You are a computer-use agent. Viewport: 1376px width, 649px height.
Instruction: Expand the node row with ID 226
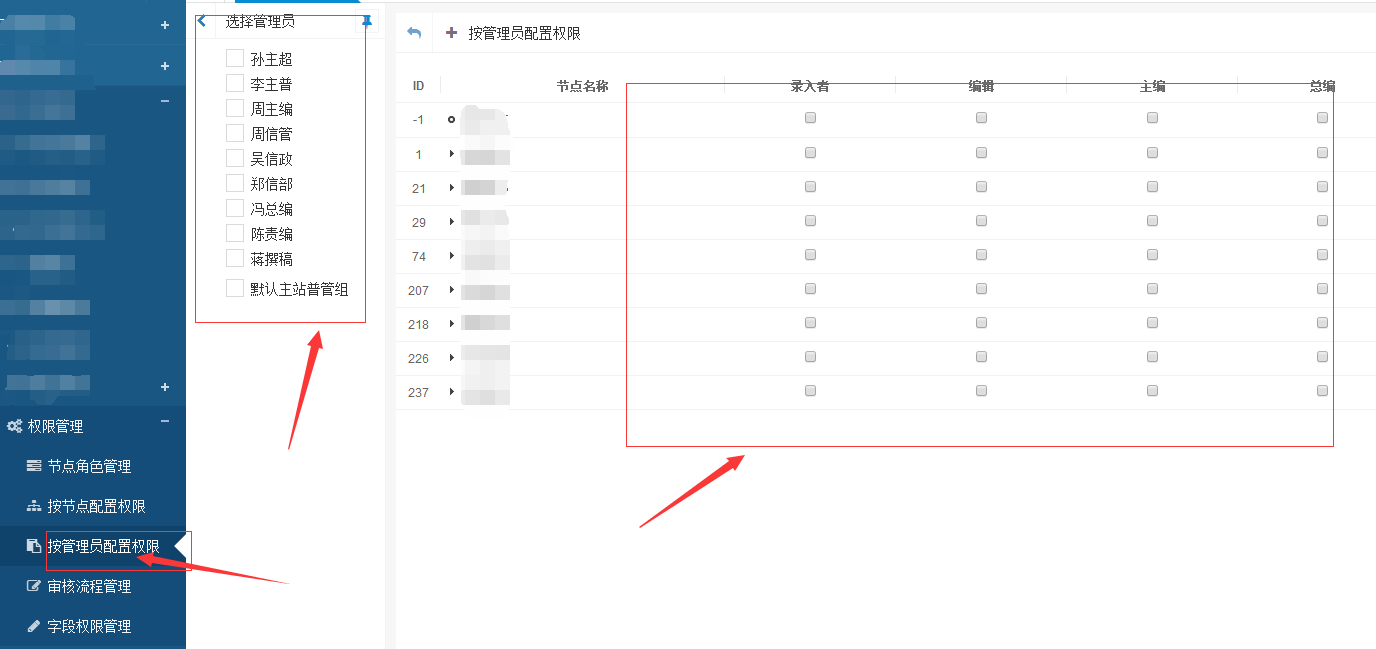[x=452, y=358]
